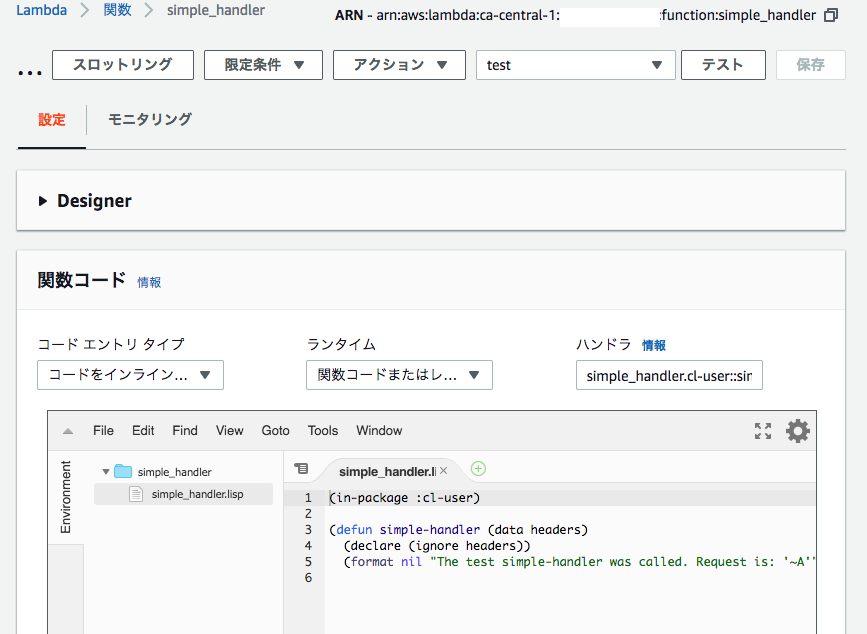Image resolution: width=867 pixels, height=634 pixels.
Task: Open the editor settings gear
Action: 797,431
